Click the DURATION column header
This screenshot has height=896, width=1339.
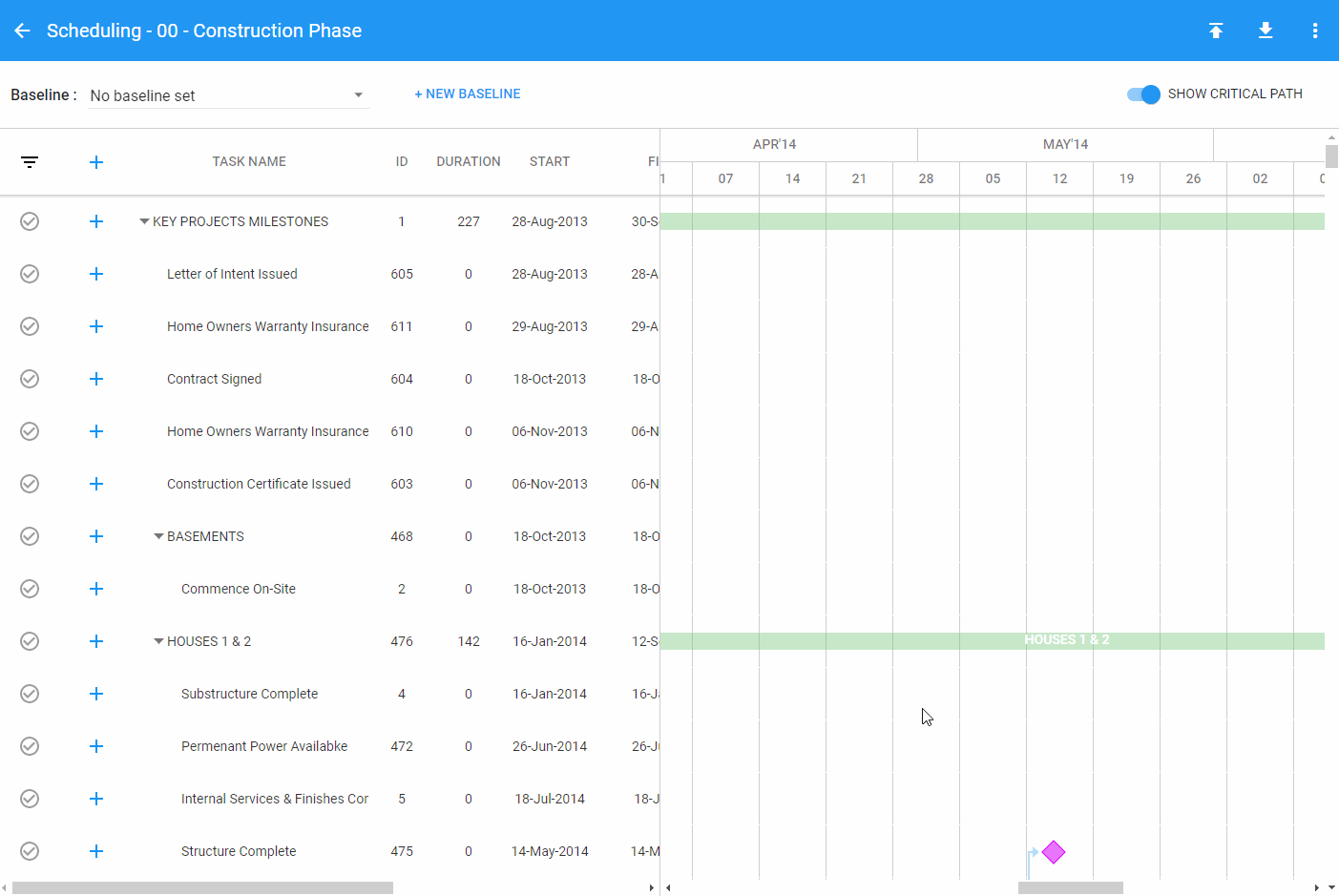(x=469, y=161)
